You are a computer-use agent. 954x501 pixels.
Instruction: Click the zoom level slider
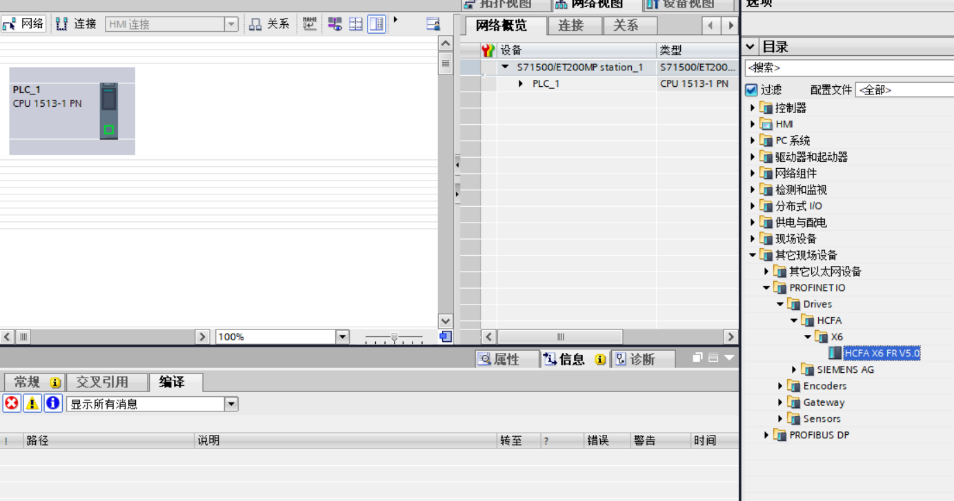(394, 337)
